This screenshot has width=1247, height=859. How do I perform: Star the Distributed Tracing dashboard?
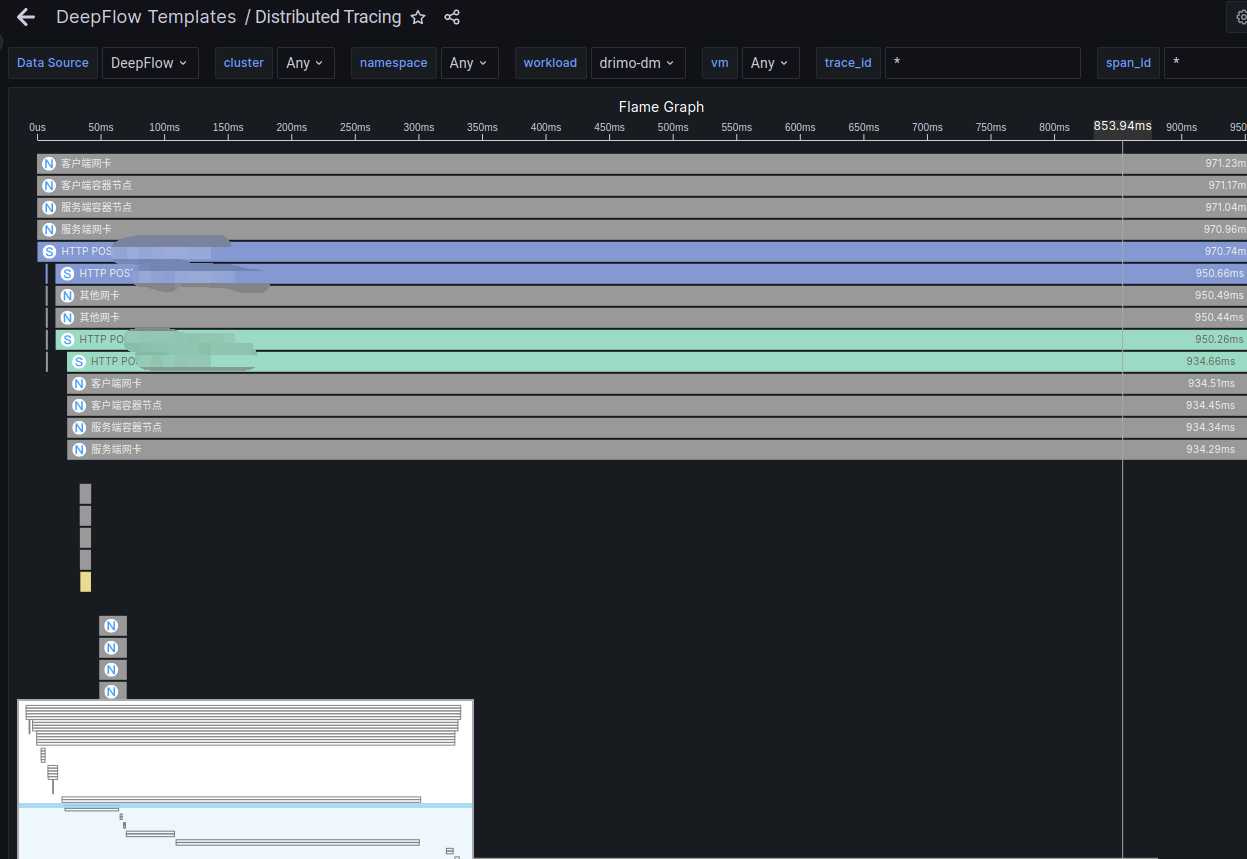point(417,17)
